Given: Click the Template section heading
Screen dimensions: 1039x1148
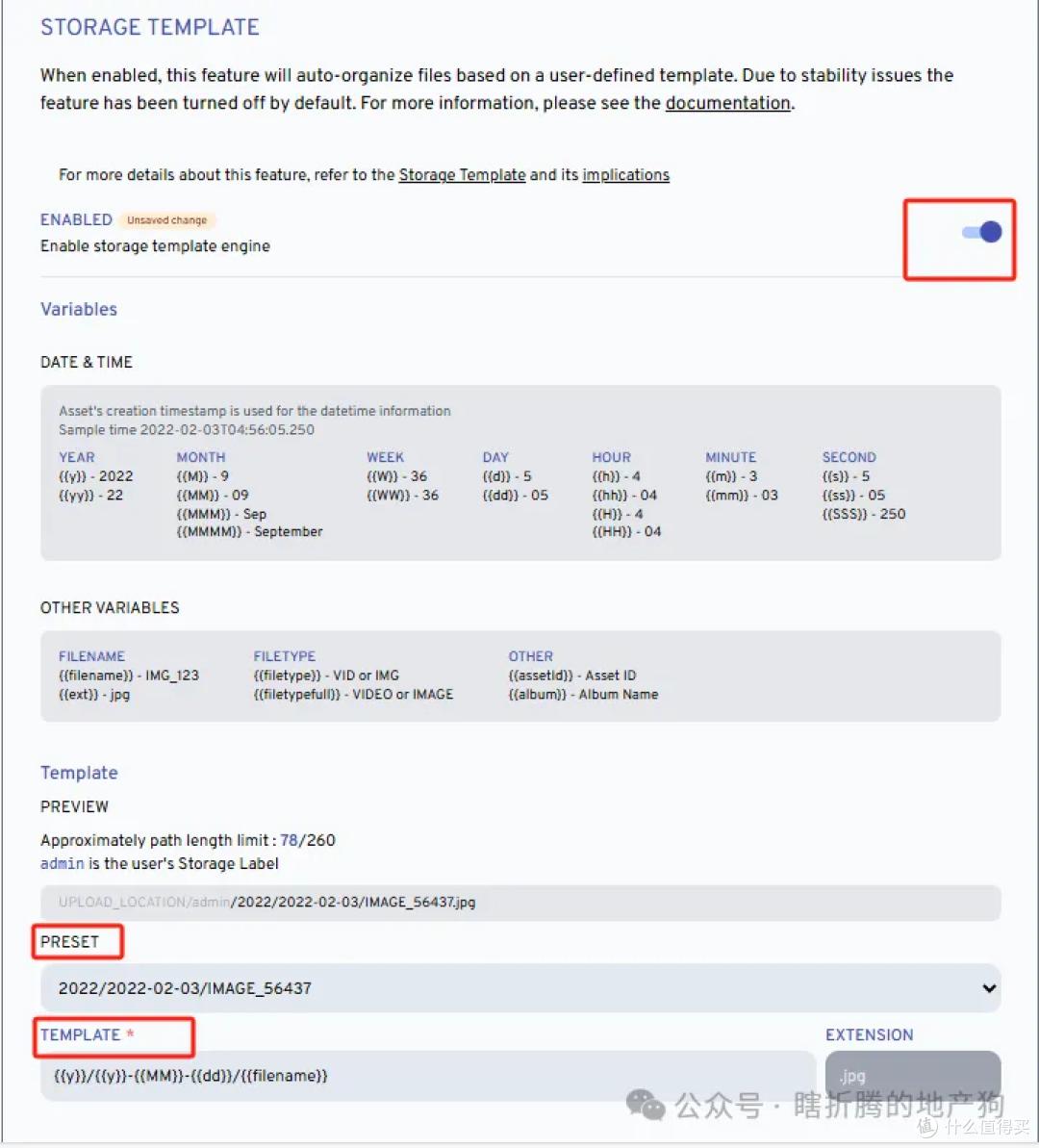Looking at the screenshot, I should [x=79, y=773].
